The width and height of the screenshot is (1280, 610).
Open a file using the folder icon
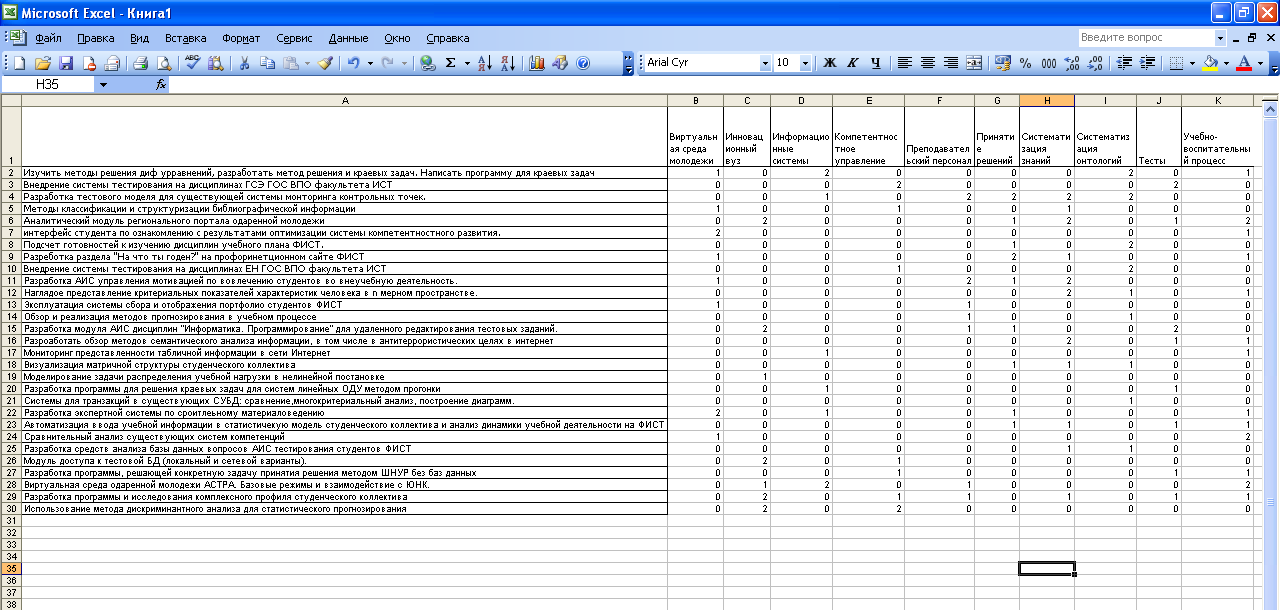pos(43,62)
